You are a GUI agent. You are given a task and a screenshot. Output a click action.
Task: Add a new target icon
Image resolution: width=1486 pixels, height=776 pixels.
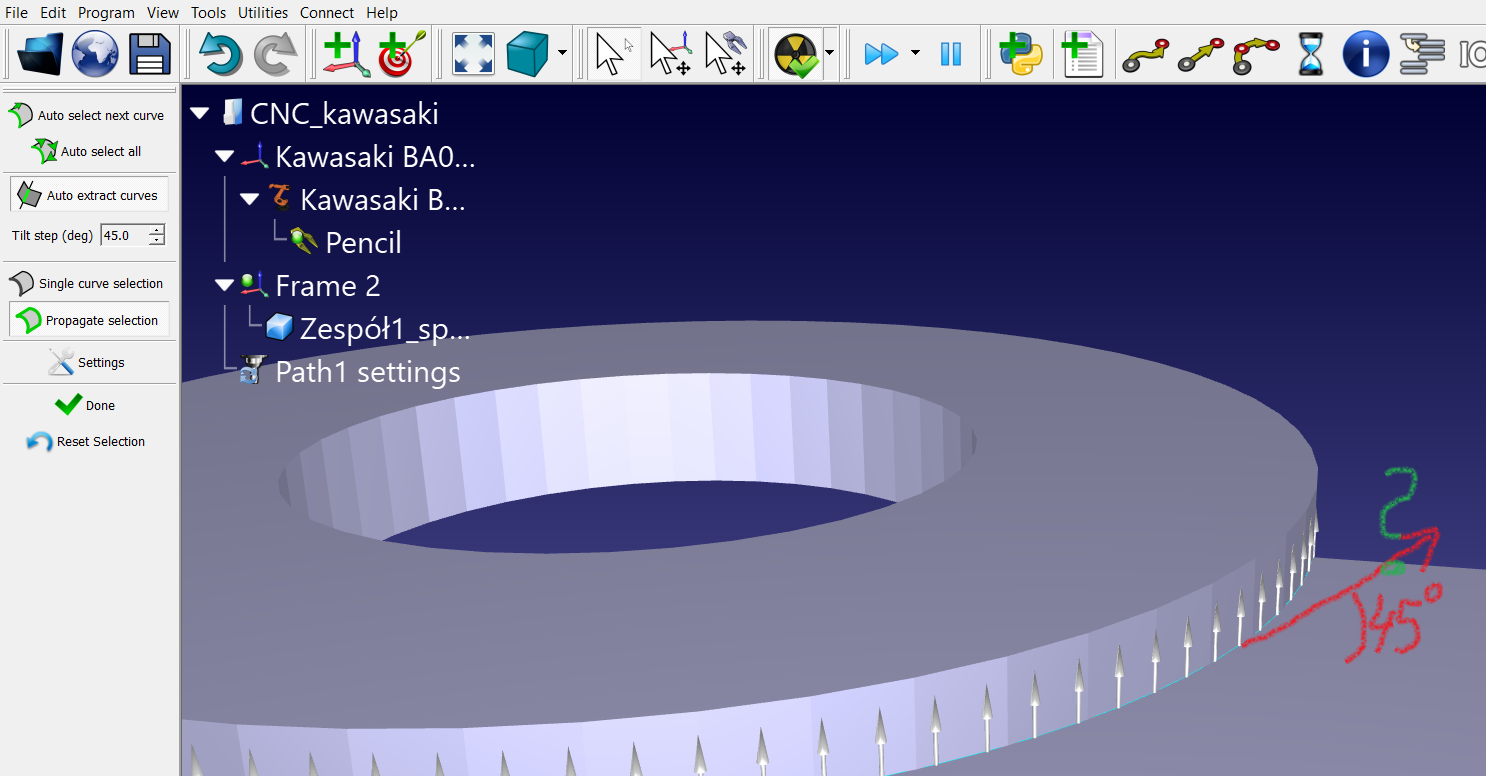pyautogui.click(x=401, y=54)
